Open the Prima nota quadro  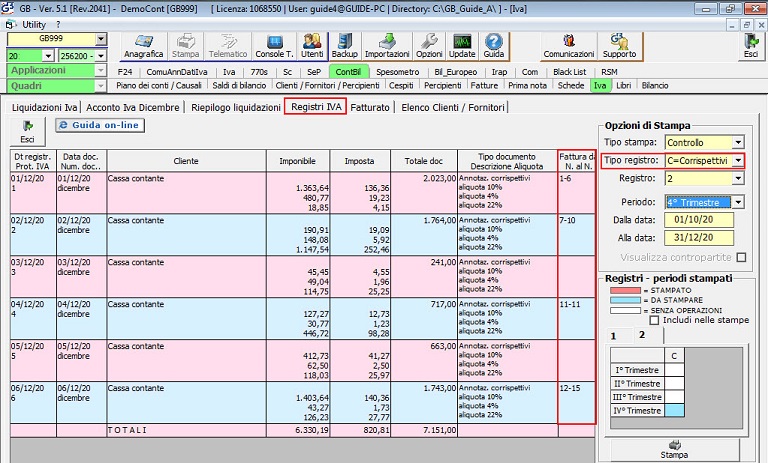527,86
